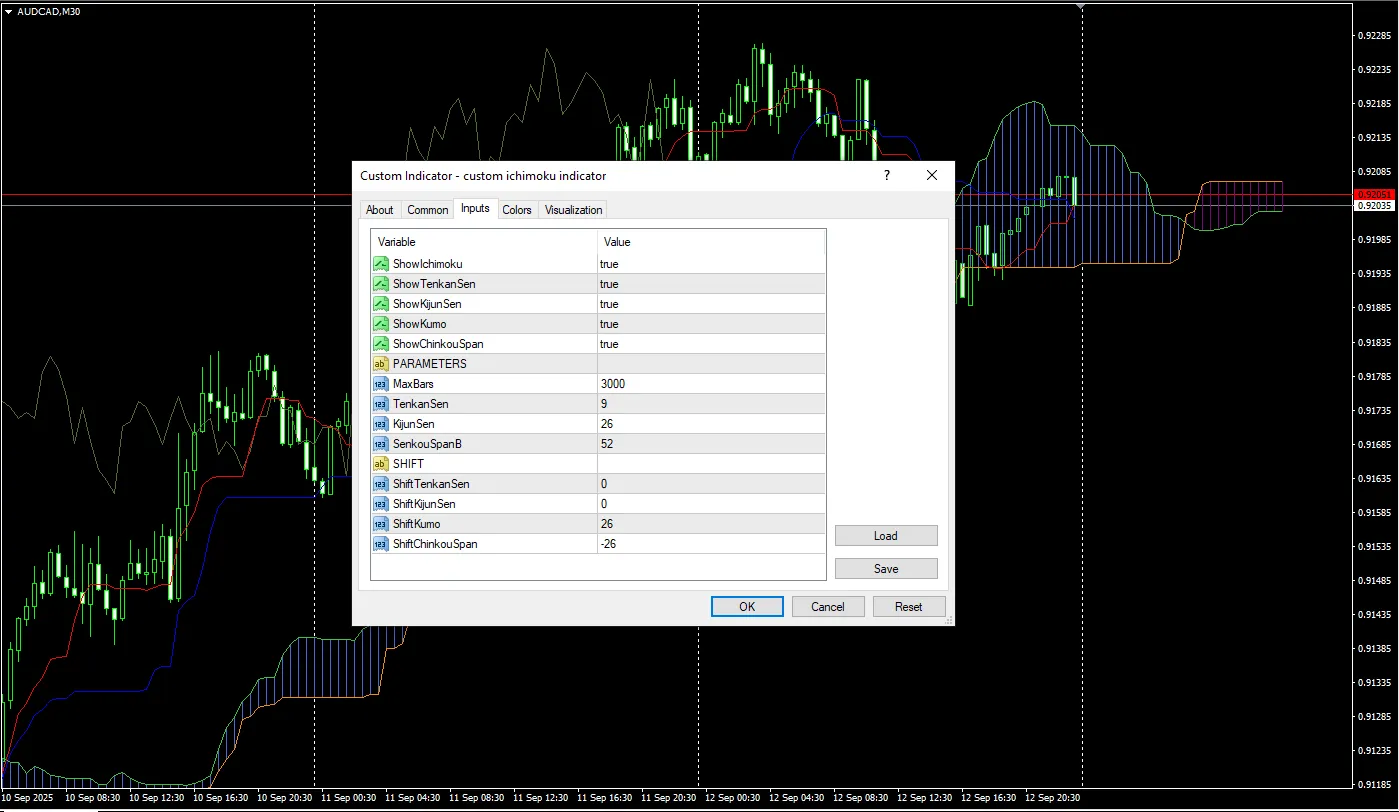Click the PARAMETERS string type icon
This screenshot has width=1399, height=812.
[x=380, y=364]
